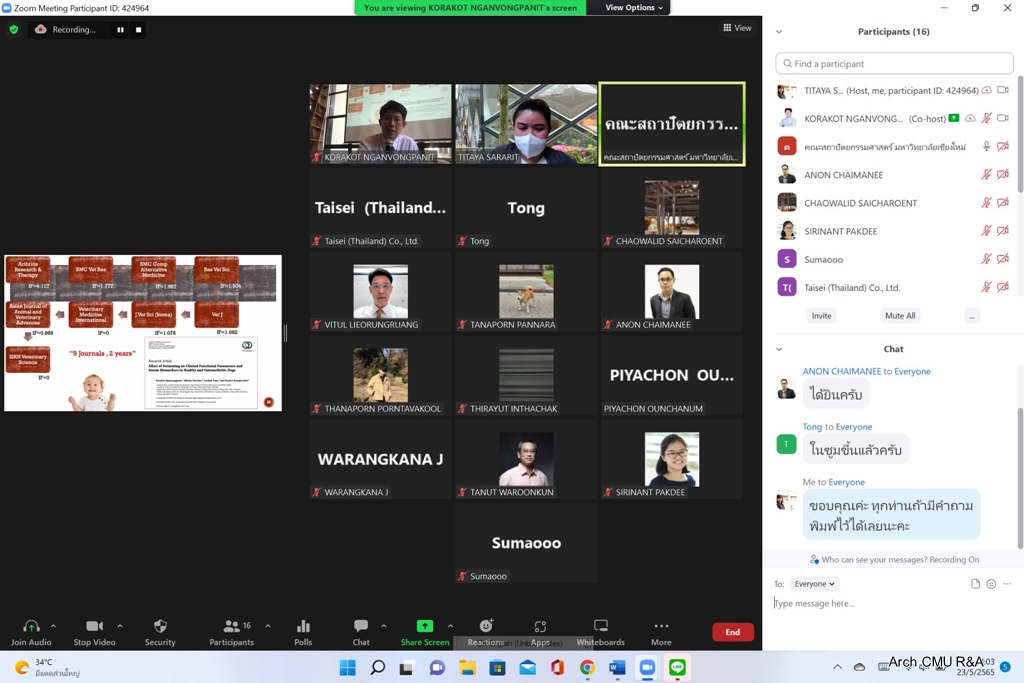Select KORAKOT NGANVONGPANIT video thumbnail
Screen dimensions: 1024x683
click(x=381, y=123)
